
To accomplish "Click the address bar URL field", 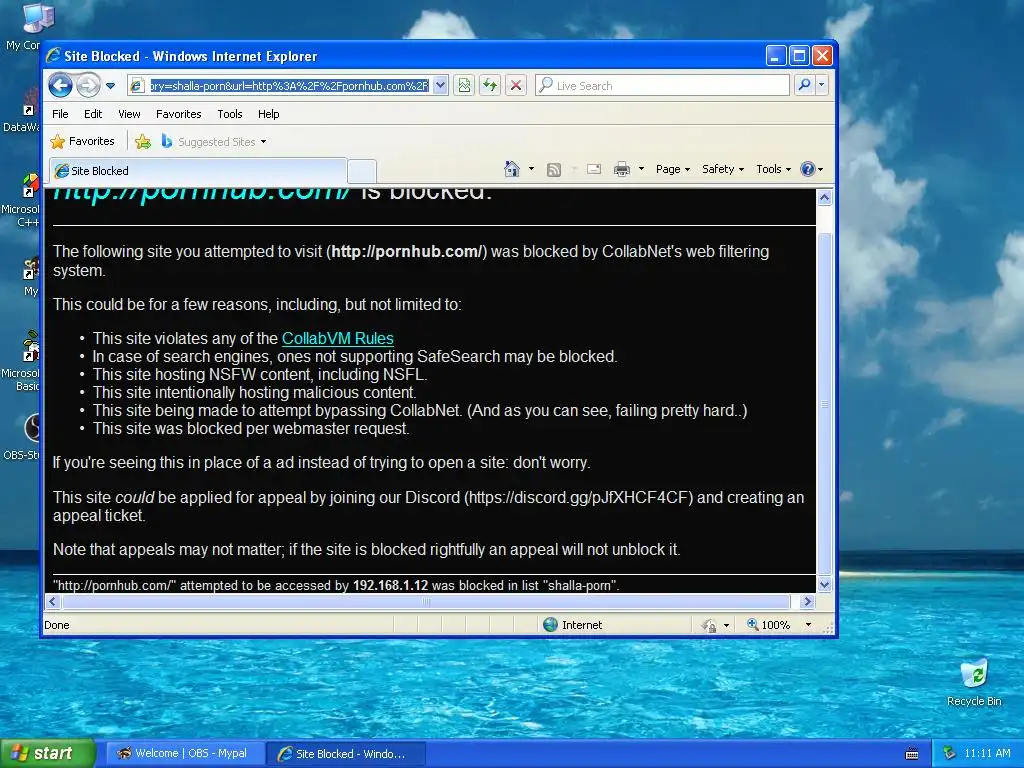I will [289, 86].
